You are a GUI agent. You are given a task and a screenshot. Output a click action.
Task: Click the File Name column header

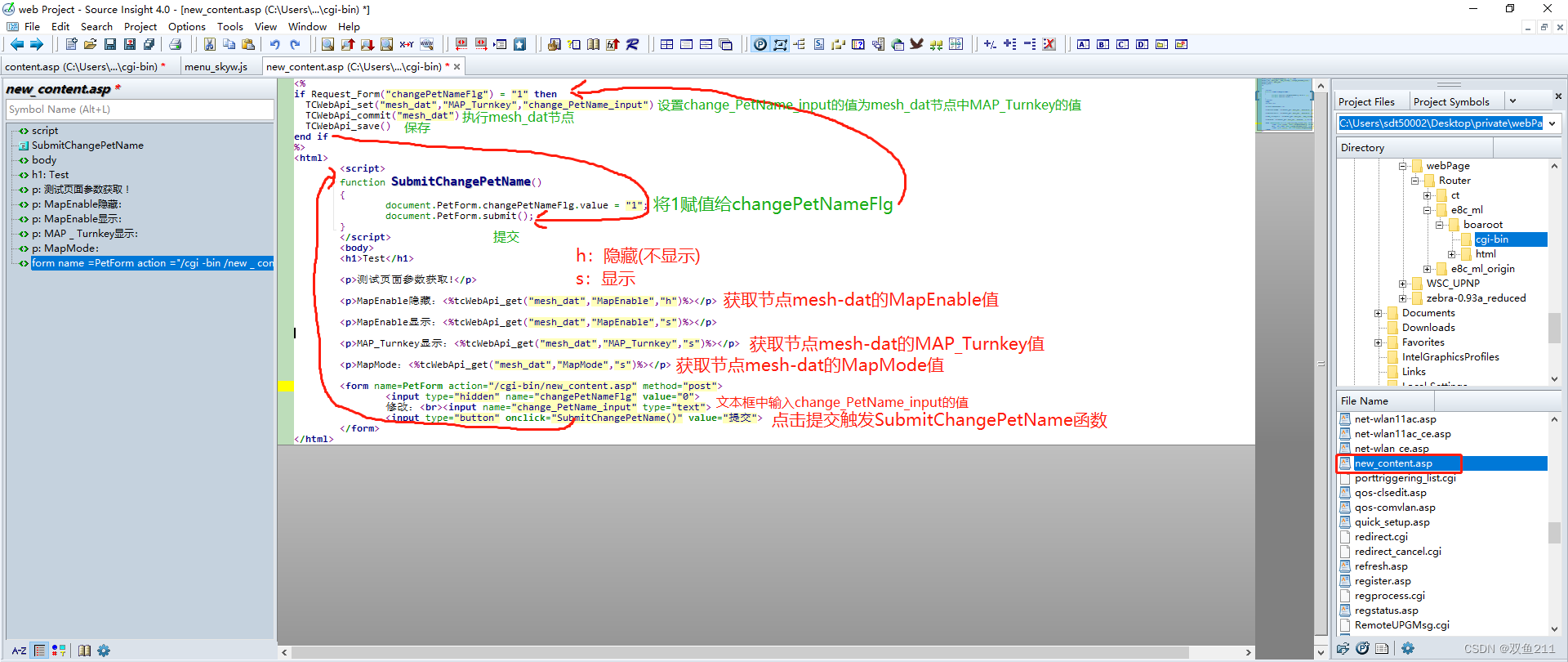pyautogui.click(x=1385, y=400)
